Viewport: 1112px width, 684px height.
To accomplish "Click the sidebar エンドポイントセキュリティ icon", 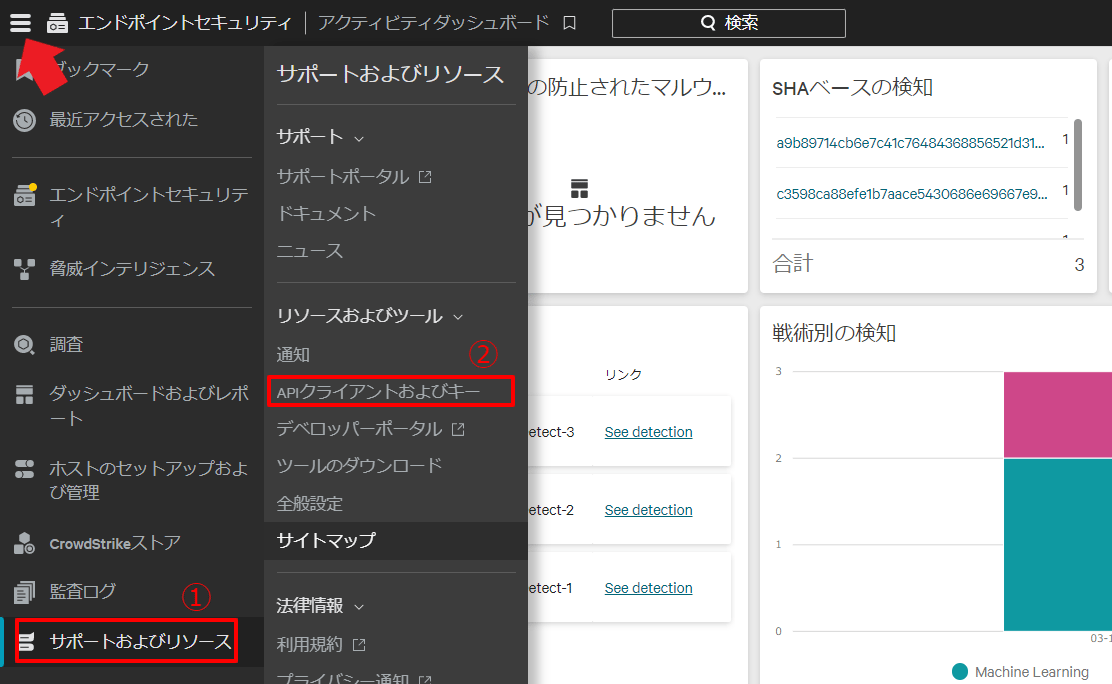I will pos(25,195).
